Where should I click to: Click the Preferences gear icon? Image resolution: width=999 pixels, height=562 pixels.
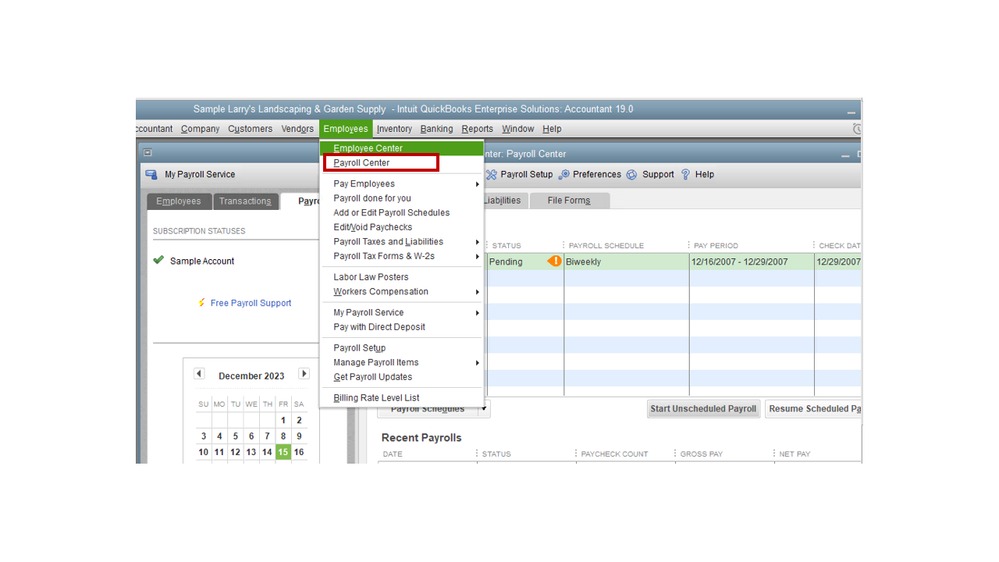(564, 175)
